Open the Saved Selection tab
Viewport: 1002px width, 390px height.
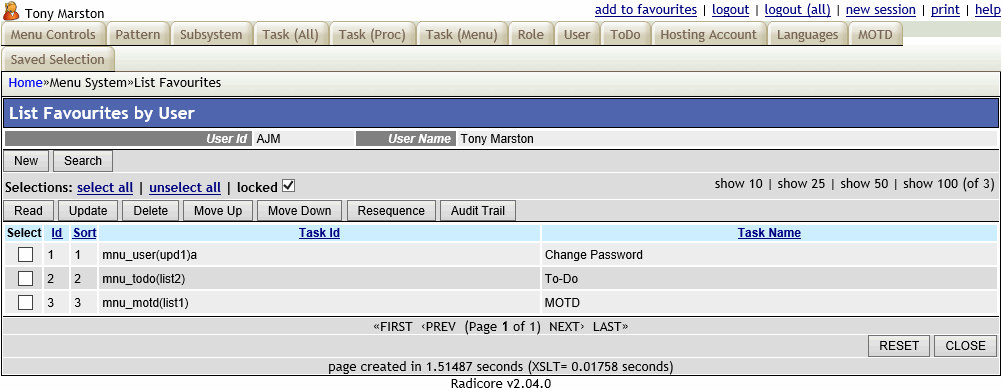coord(58,59)
